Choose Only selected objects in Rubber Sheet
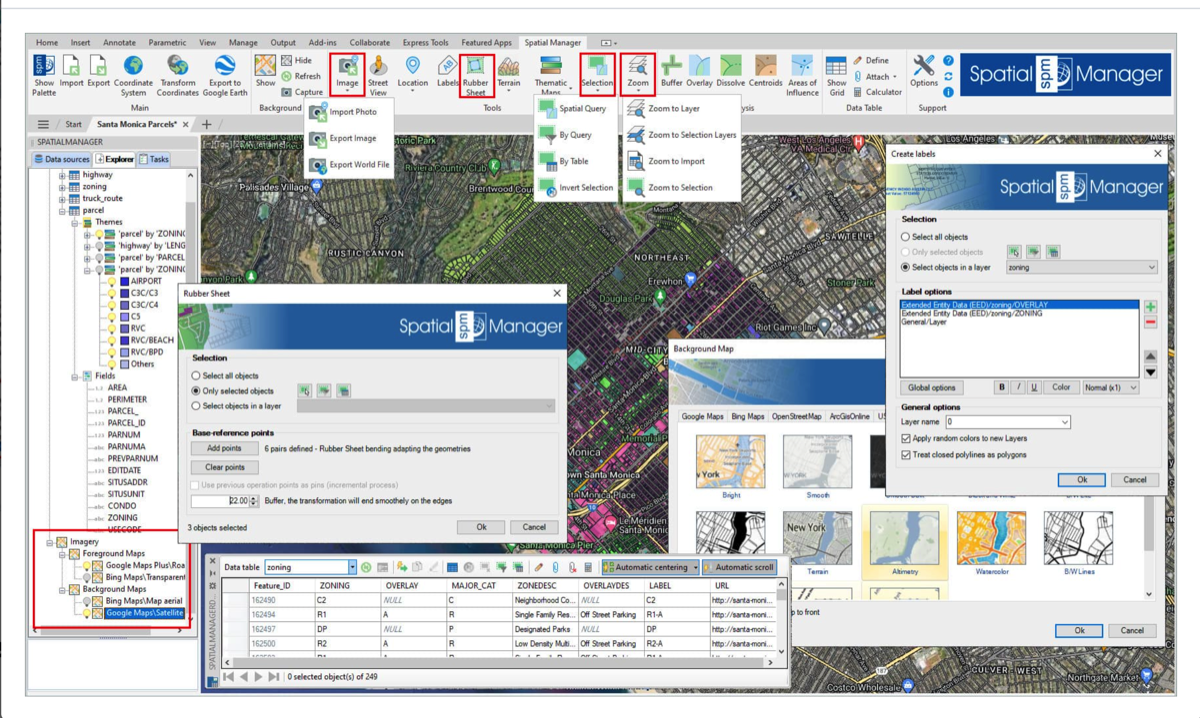Screen dimensions: 1200x718 pyautogui.click(x=232, y=391)
